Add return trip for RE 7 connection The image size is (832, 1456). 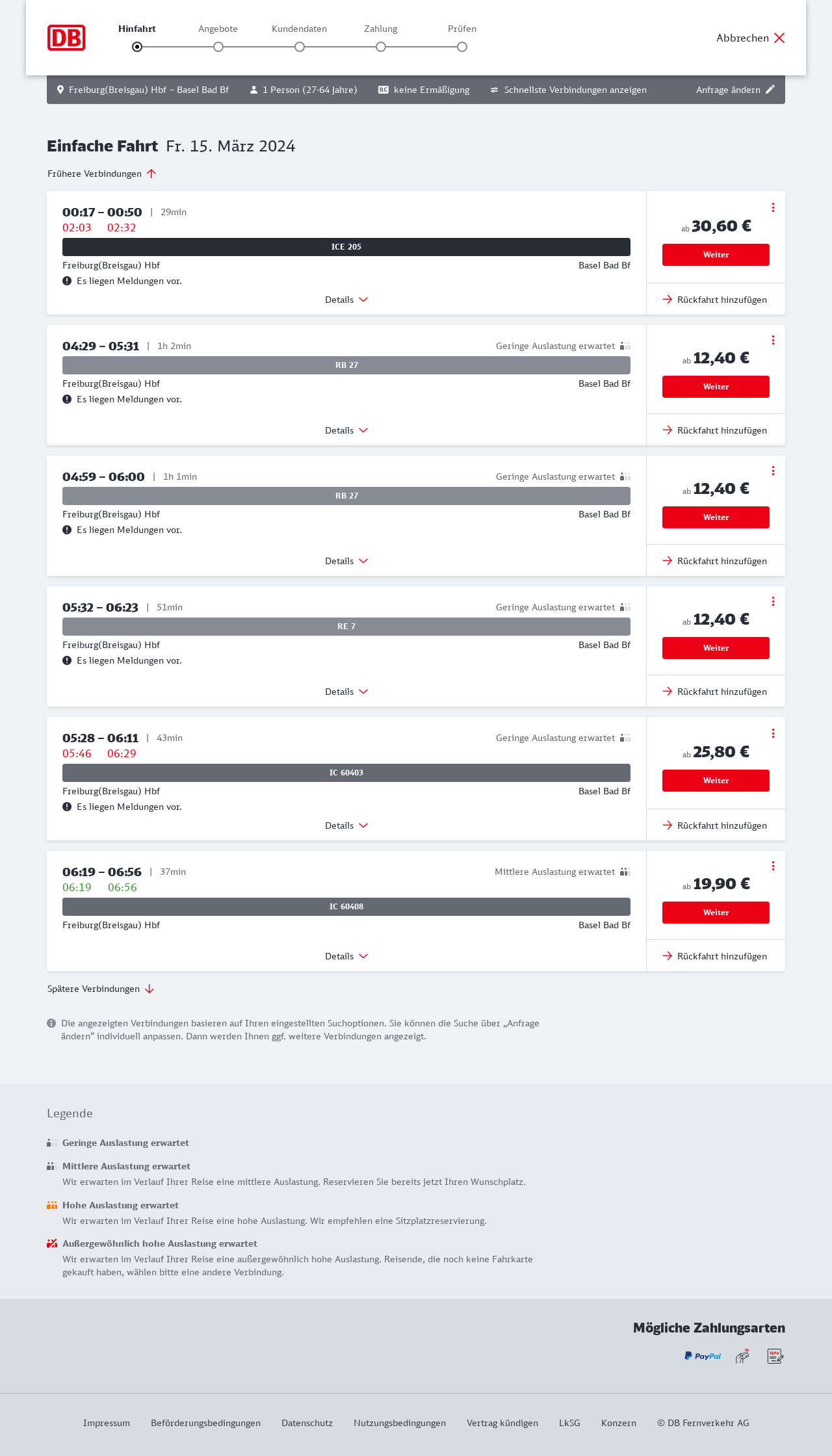point(715,692)
